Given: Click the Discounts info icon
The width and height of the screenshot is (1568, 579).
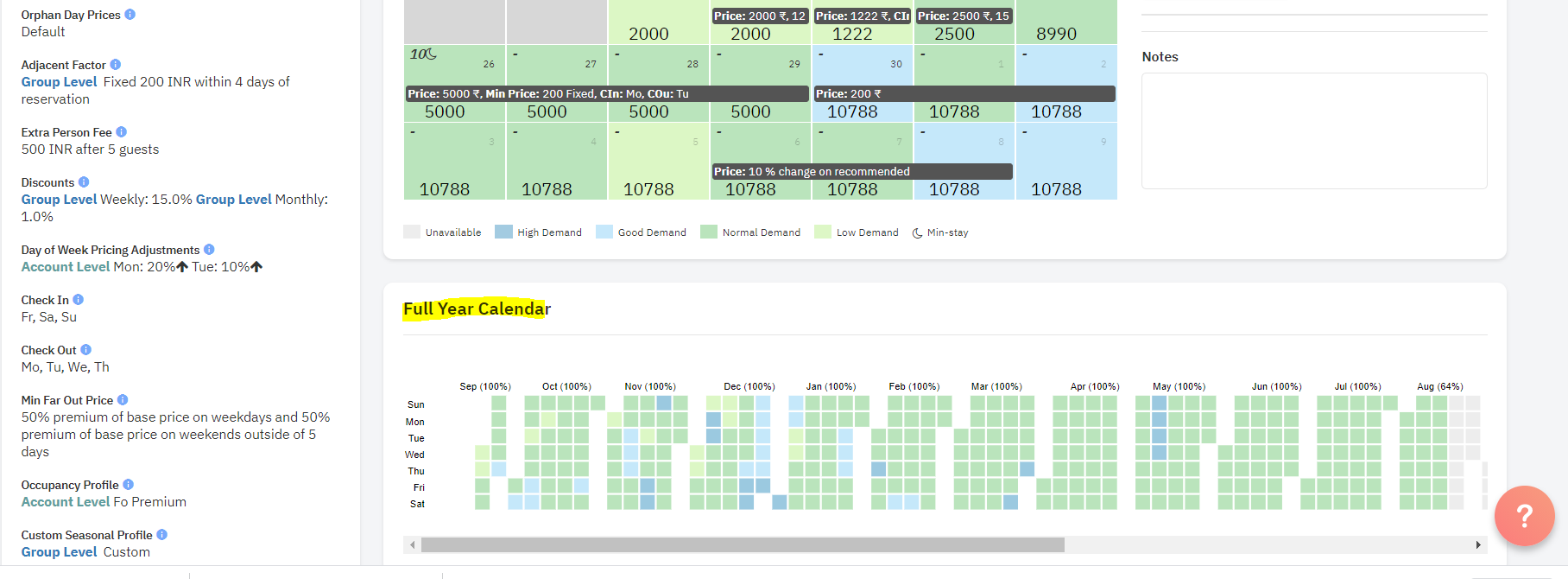Looking at the screenshot, I should (x=84, y=182).
